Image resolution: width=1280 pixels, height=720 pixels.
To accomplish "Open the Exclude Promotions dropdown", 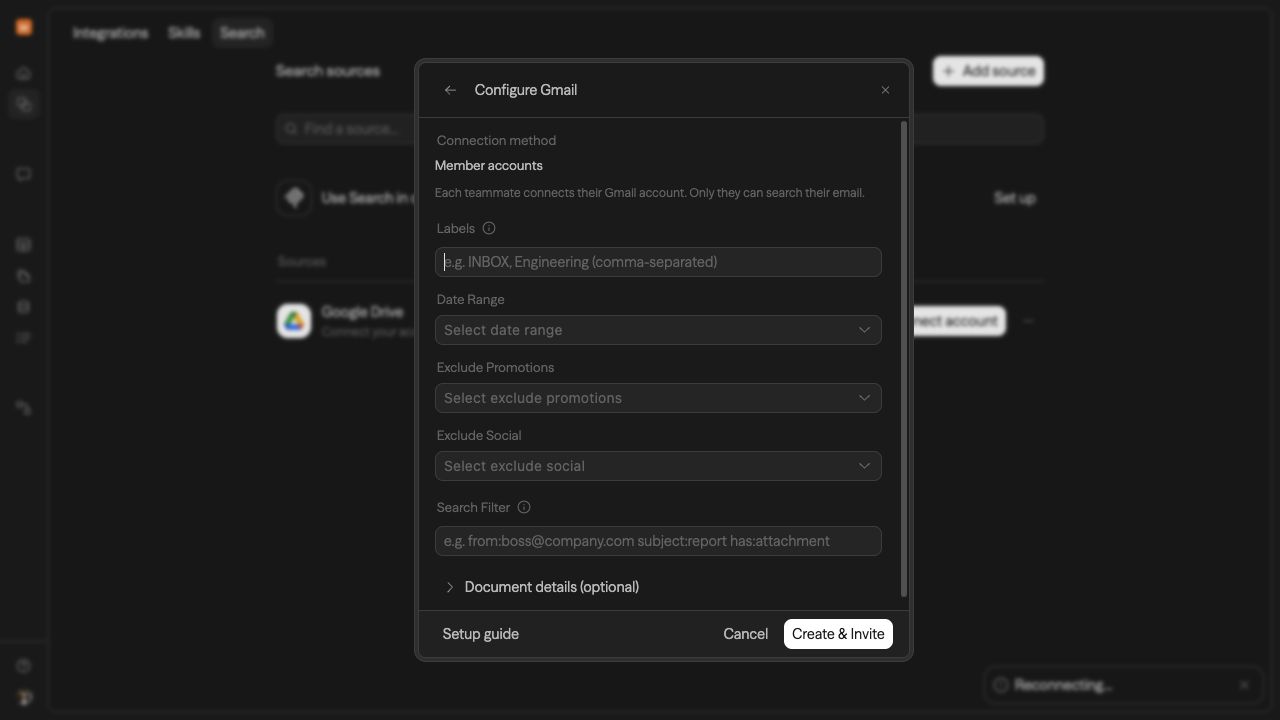I will pyautogui.click(x=658, y=398).
